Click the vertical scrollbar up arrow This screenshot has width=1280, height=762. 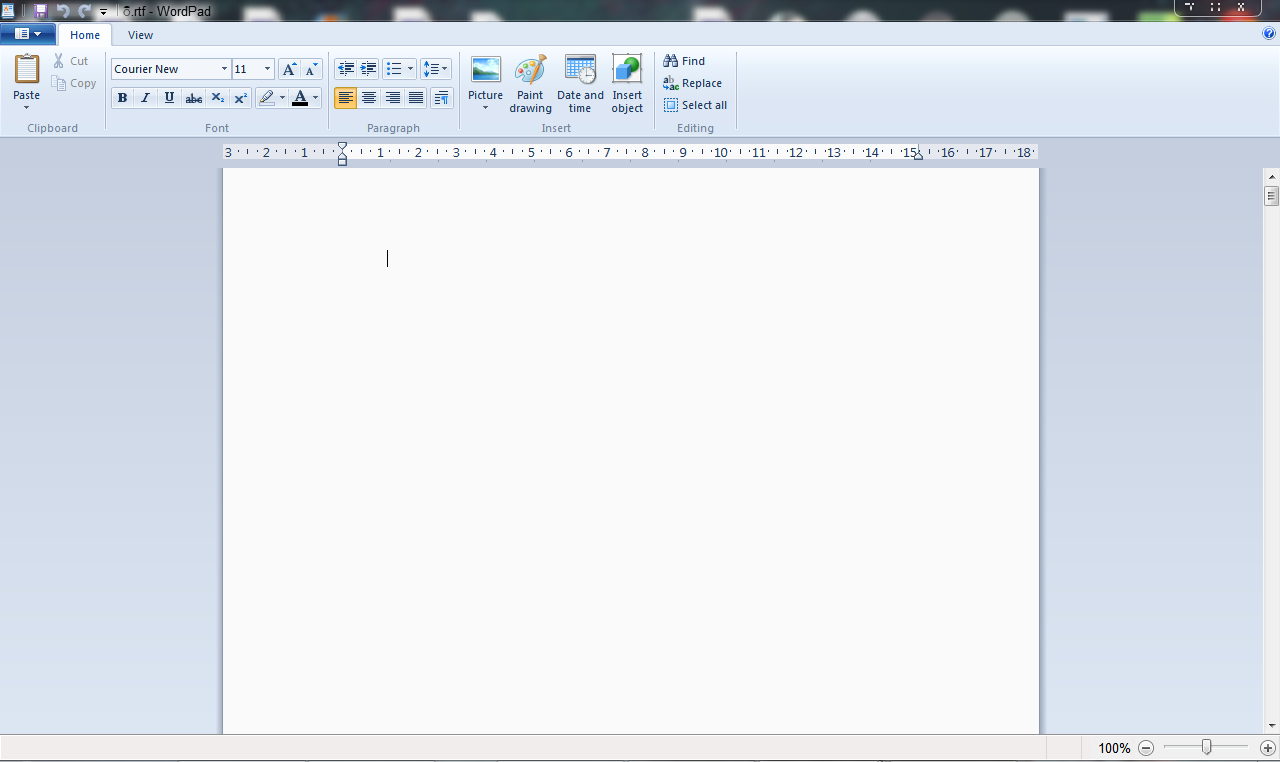pos(1271,176)
